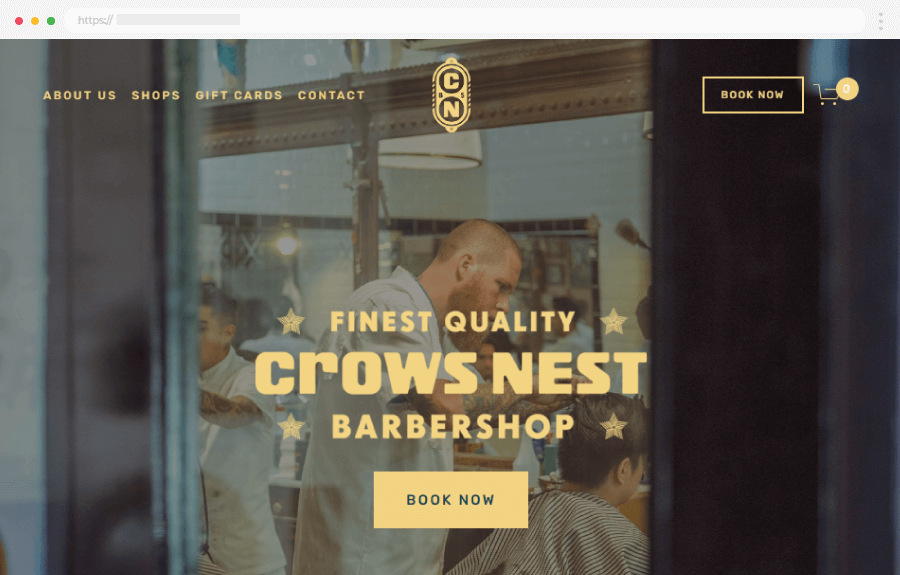Click the Finest Quality tagline text
This screenshot has width=900, height=575.
(452, 322)
